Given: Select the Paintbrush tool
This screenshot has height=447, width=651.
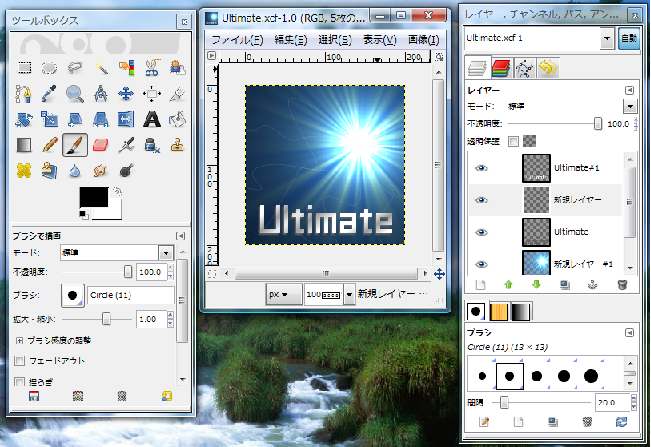Looking at the screenshot, I should pos(75,145).
